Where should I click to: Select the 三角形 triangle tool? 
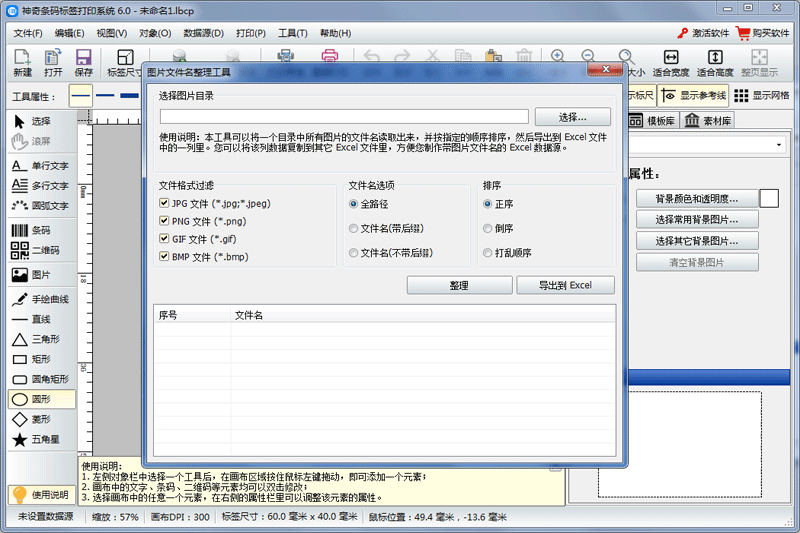[x=39, y=339]
